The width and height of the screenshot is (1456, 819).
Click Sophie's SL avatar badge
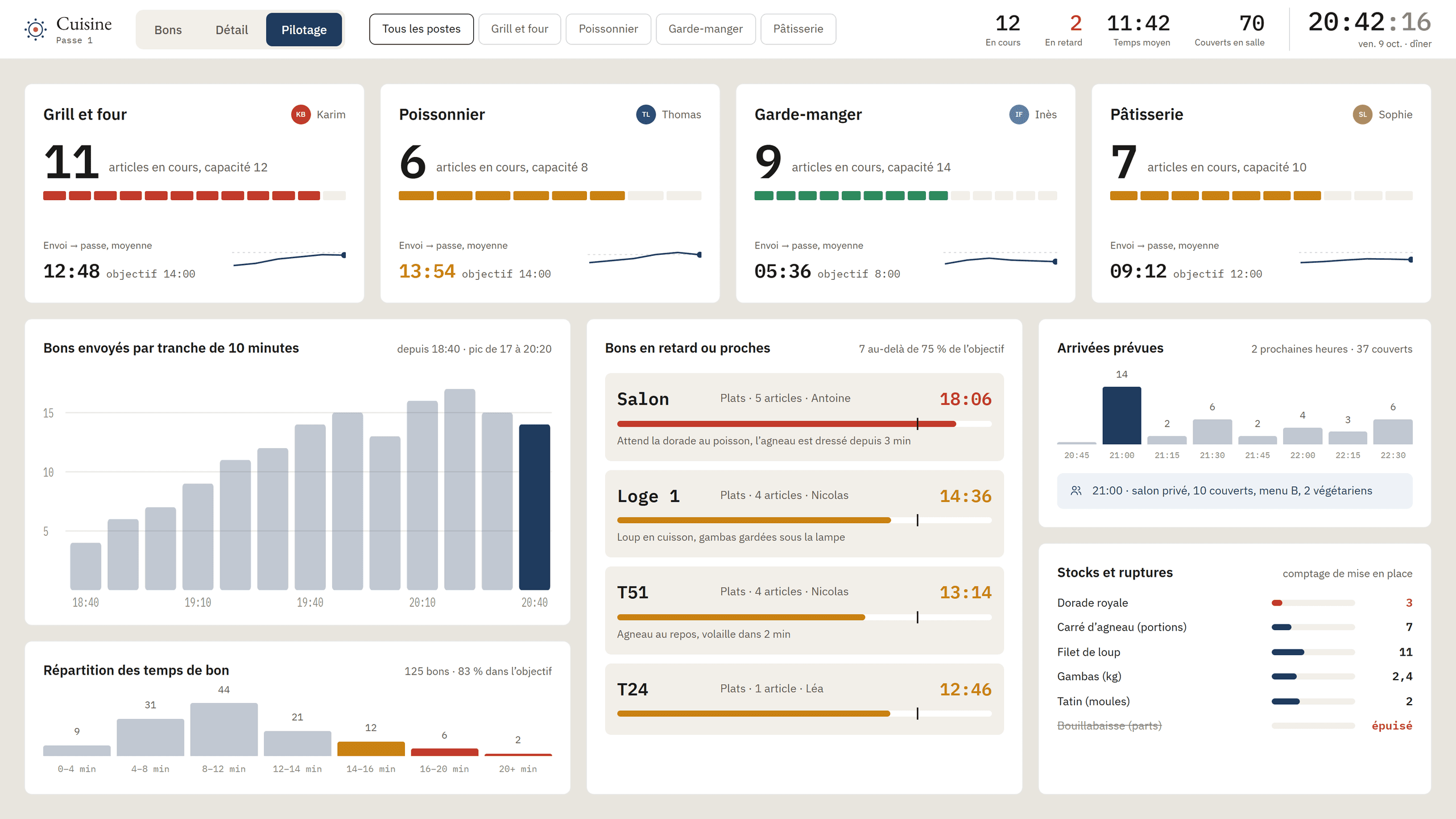coord(1362,114)
